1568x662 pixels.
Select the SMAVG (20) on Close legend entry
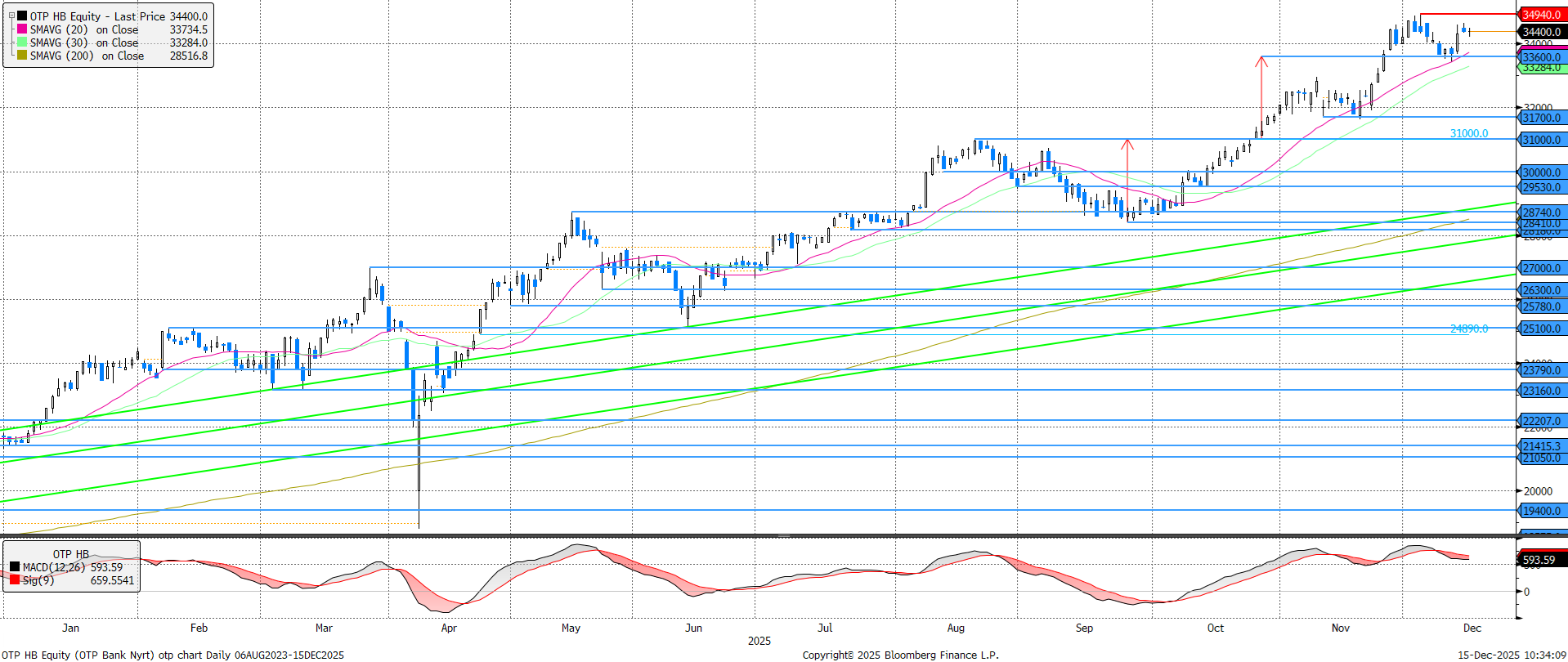(84, 29)
